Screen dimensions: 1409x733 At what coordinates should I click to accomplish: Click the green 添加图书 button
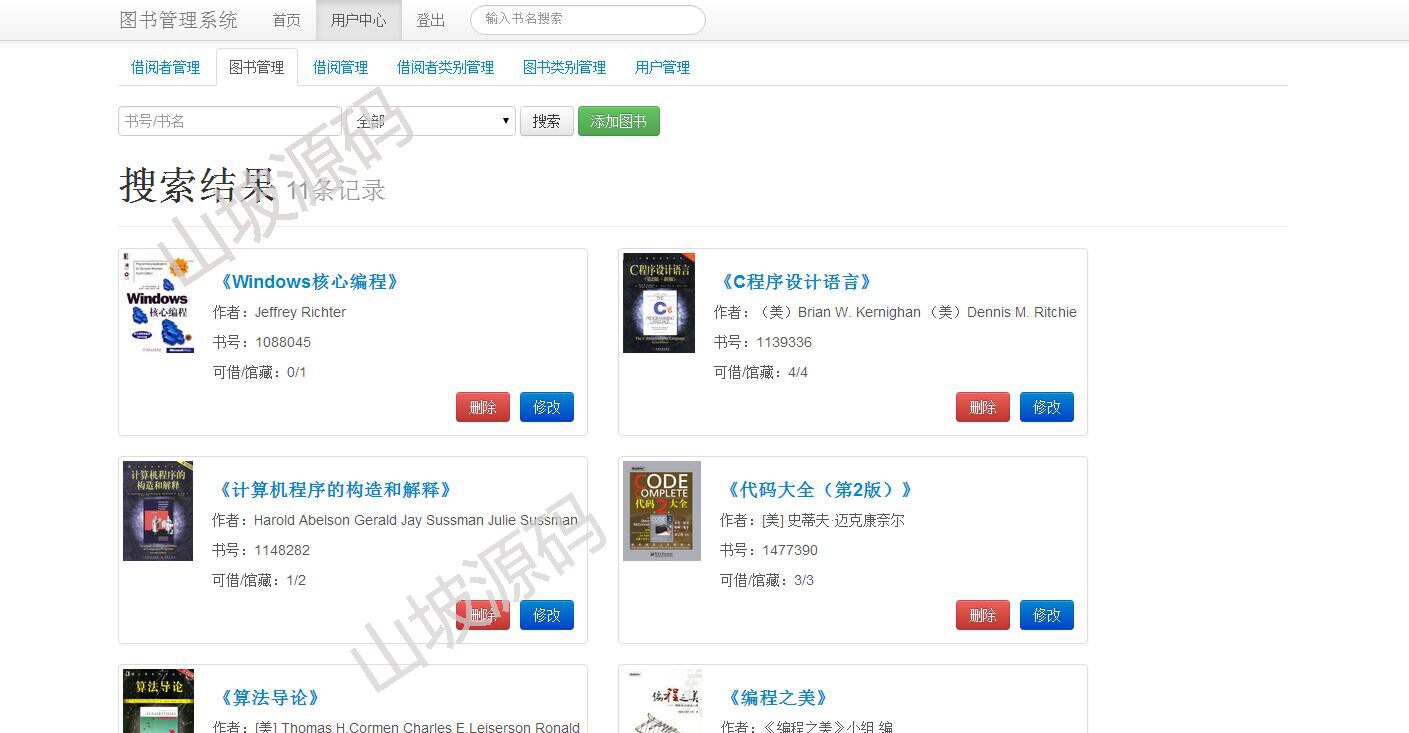(x=619, y=121)
